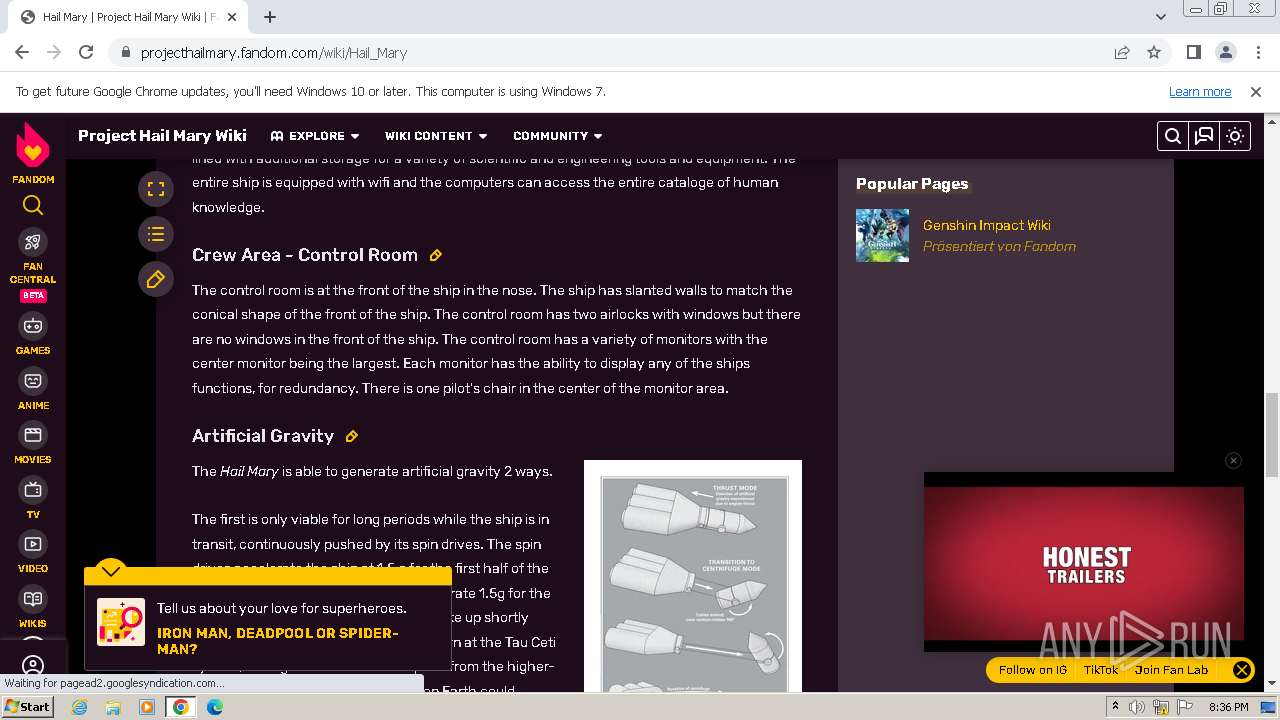The height and width of the screenshot is (720, 1280).
Task: Open the wiki discussions icon in the header
Action: [1204, 136]
